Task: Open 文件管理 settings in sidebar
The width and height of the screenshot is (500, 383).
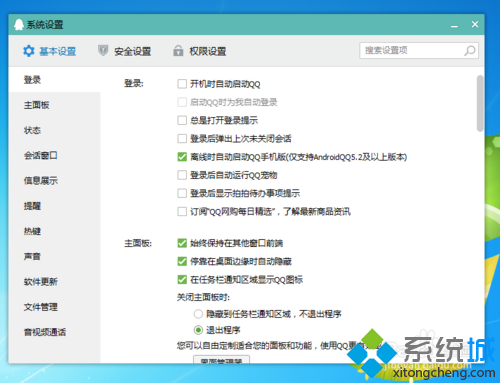Action: [x=55, y=307]
